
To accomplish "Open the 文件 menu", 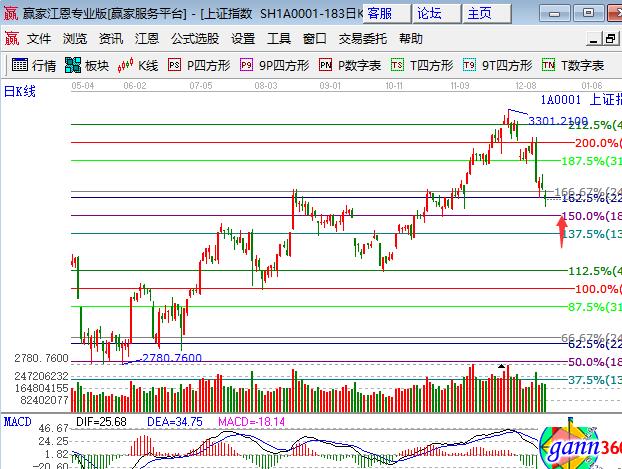I will tap(39, 39).
